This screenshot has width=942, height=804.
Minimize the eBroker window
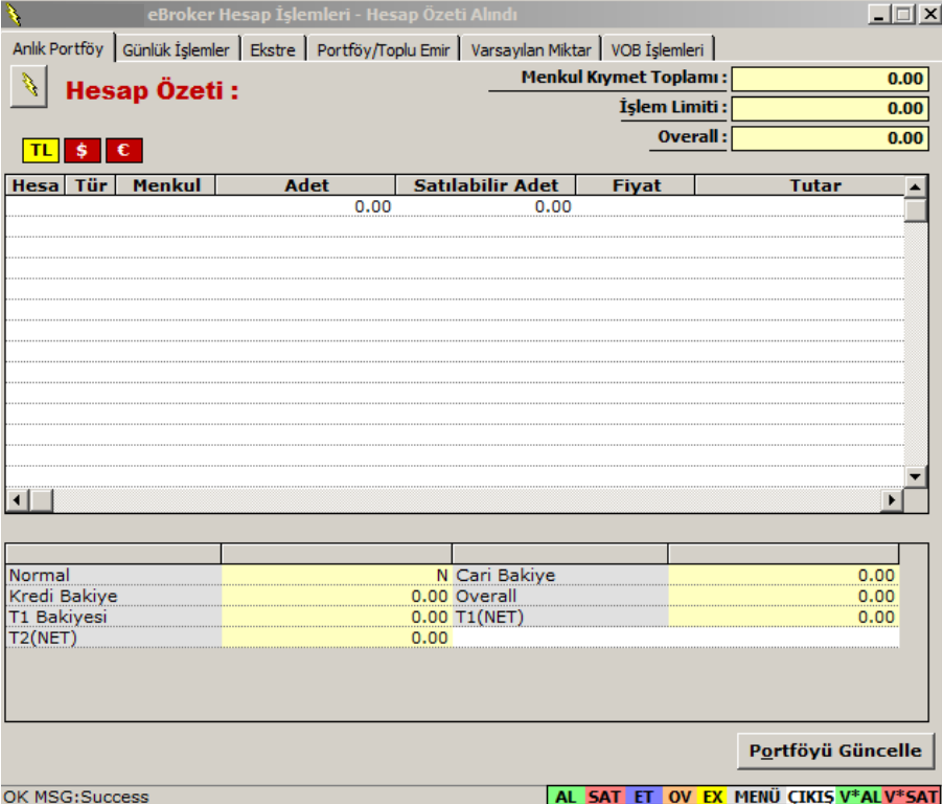879,14
